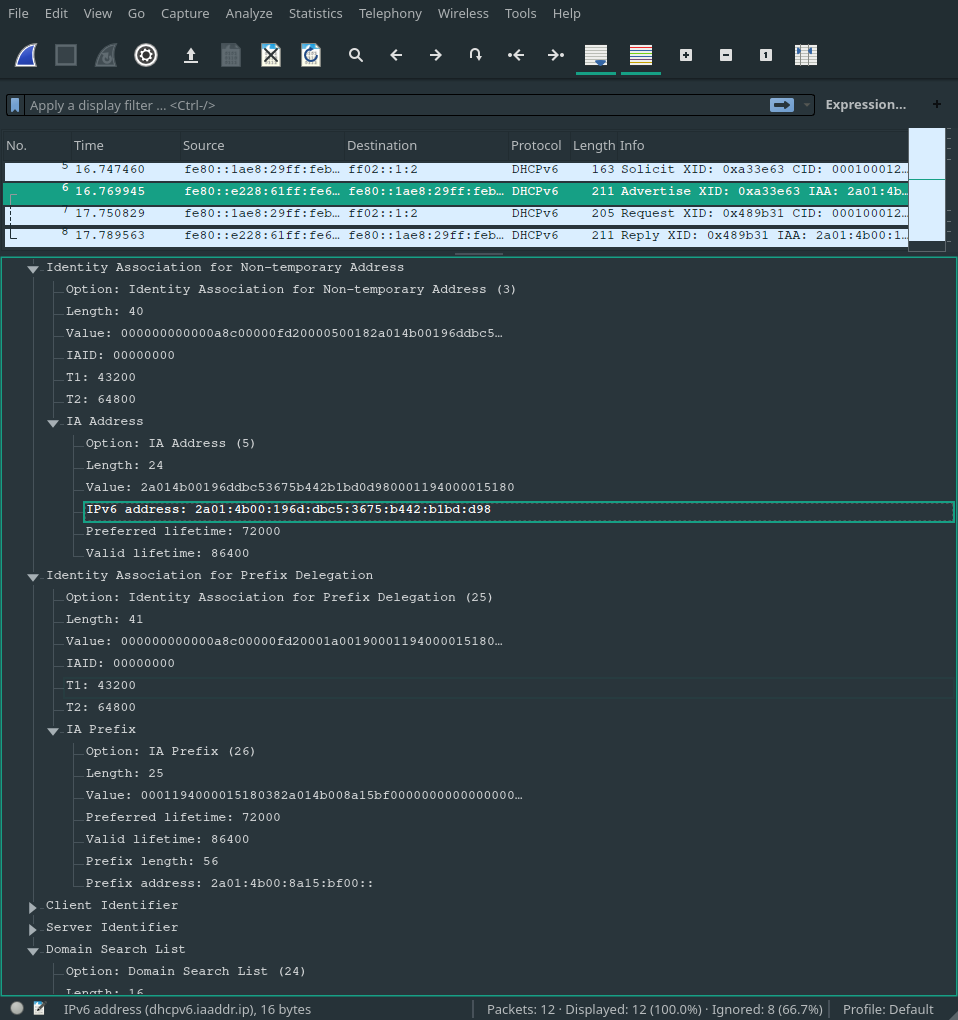
Task: Open capture file properties icon
Action: 40,1008
